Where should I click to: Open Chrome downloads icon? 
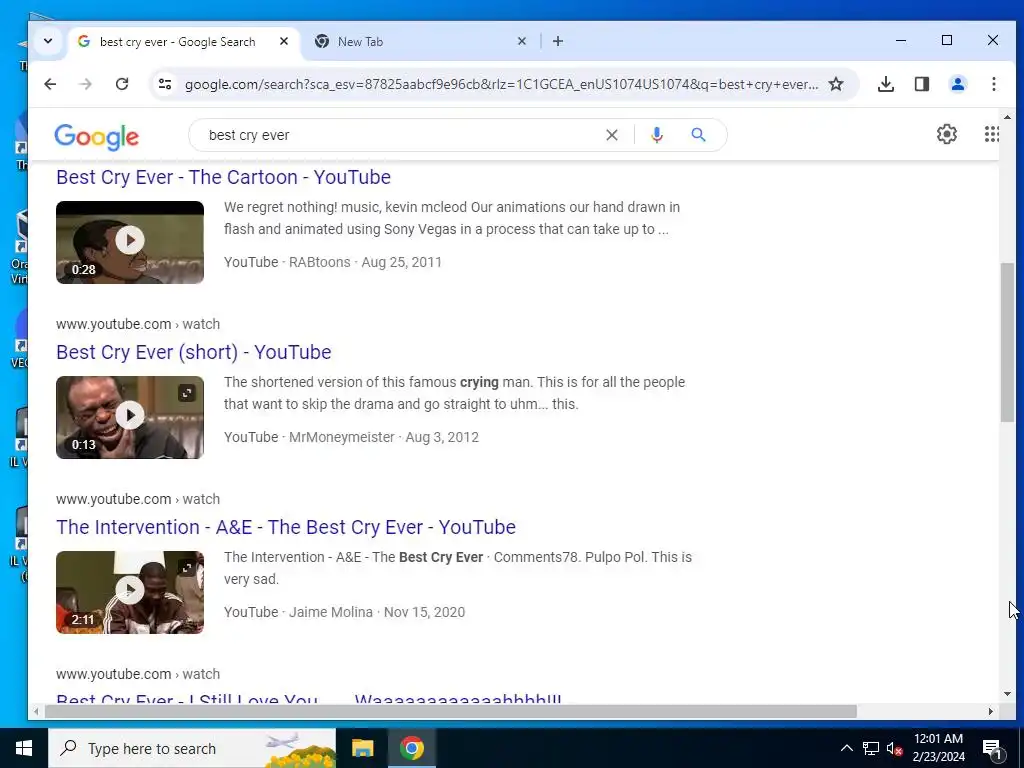[x=886, y=84]
